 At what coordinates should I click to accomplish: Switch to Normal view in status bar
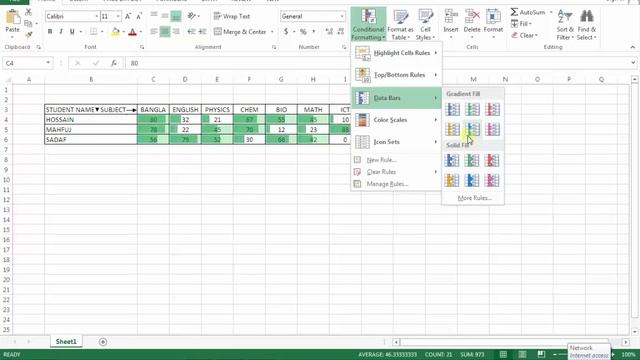click(x=503, y=354)
